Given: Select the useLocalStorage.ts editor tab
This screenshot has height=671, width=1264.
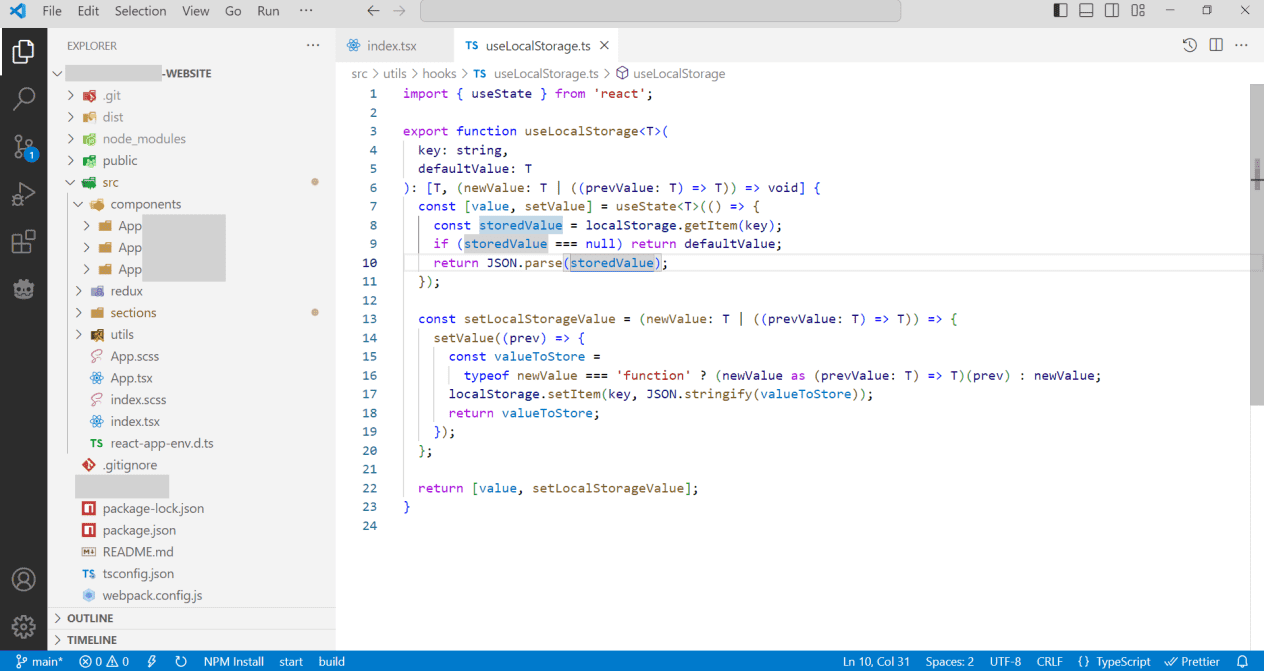Looking at the screenshot, I should click(x=535, y=46).
